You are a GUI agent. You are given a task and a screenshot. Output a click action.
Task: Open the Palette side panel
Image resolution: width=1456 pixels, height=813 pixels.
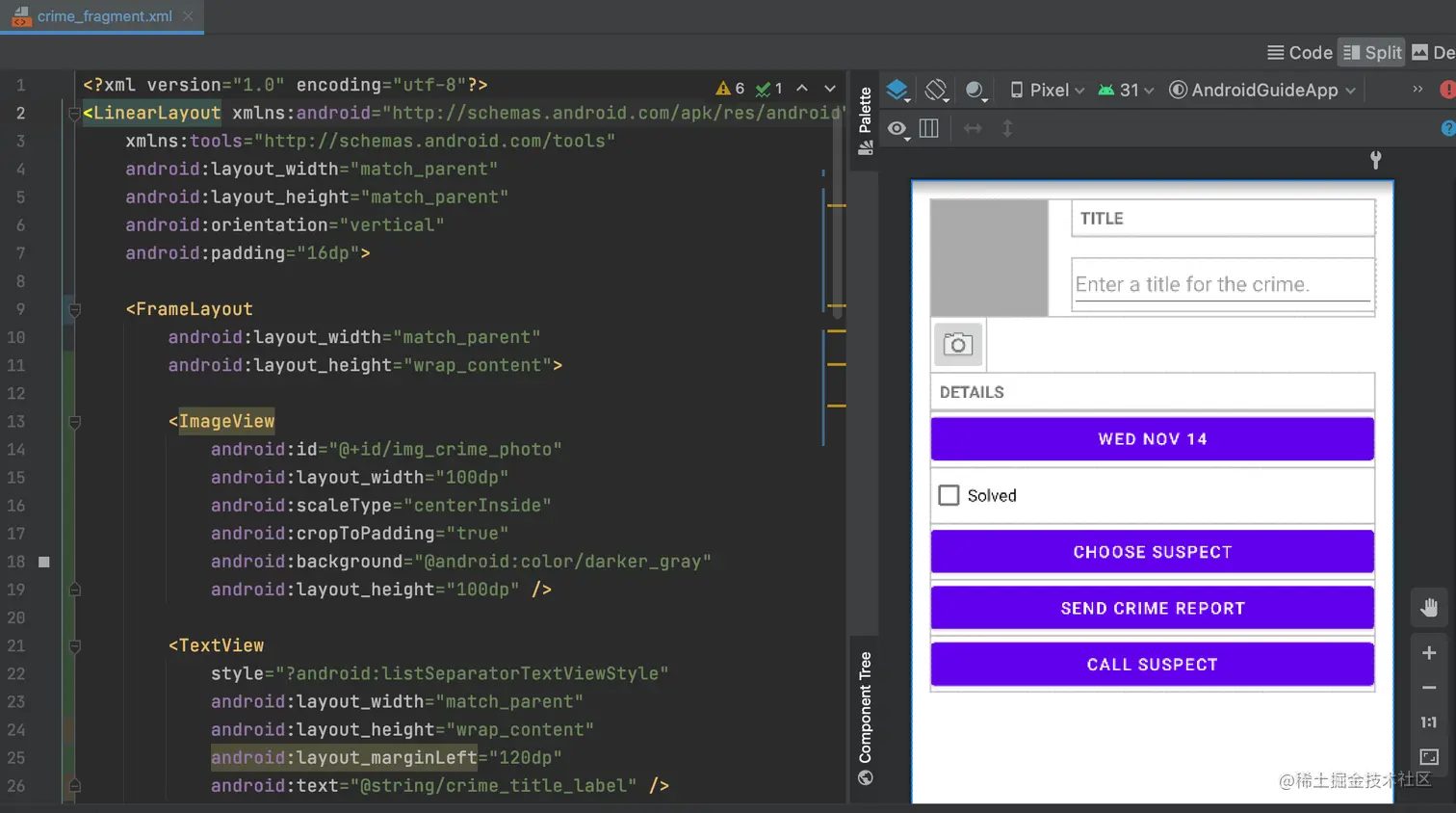pyautogui.click(x=865, y=120)
